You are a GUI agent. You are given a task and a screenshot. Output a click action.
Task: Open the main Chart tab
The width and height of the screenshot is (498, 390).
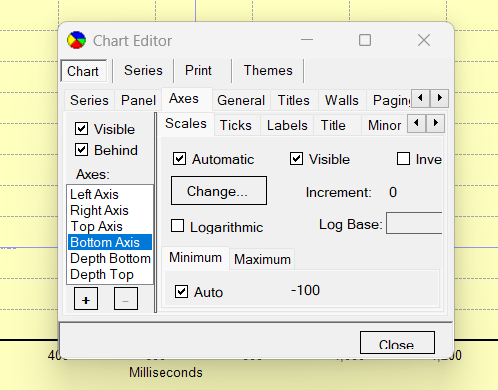pos(84,71)
